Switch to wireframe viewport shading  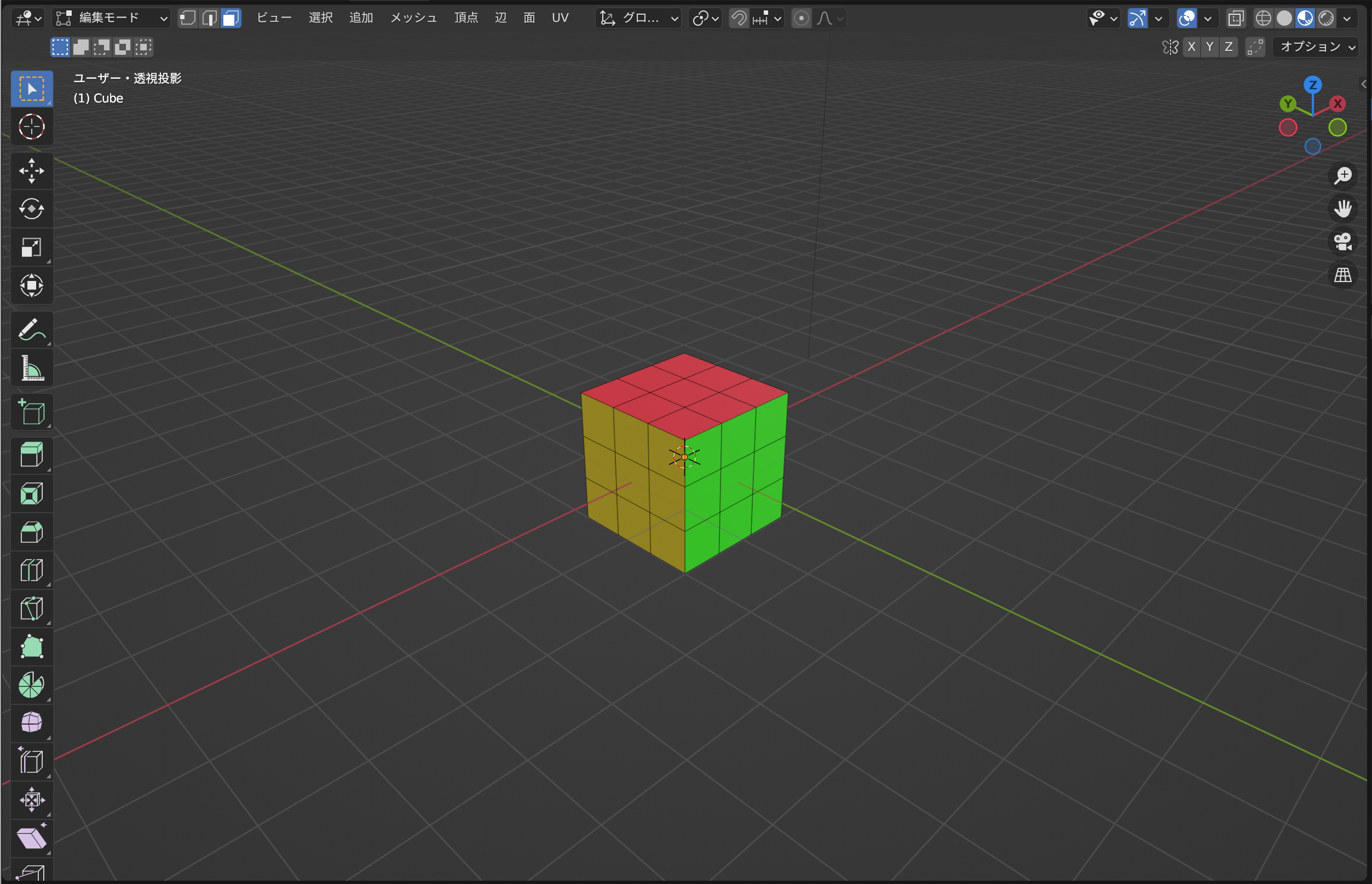1264,19
